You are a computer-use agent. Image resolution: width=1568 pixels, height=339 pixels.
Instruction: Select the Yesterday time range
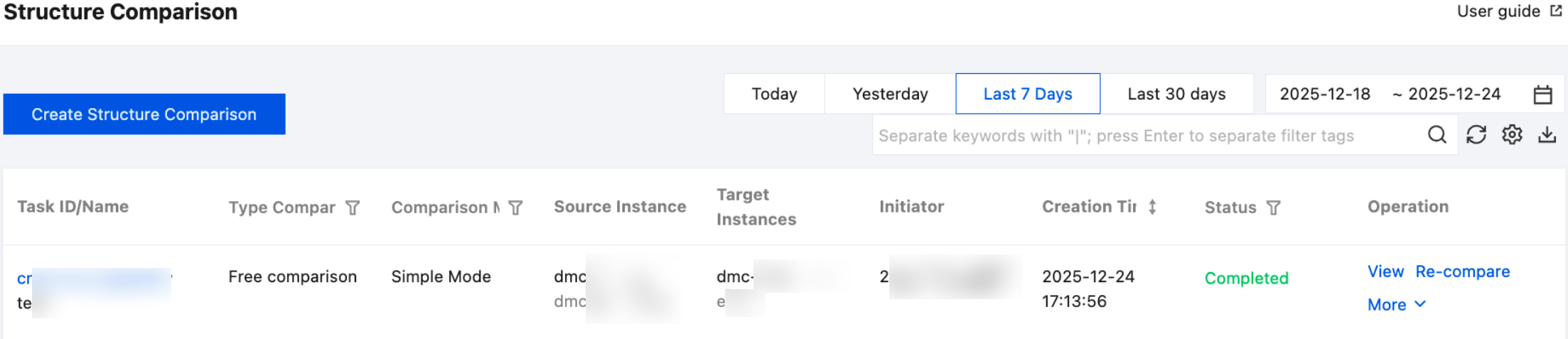pyautogui.click(x=890, y=94)
